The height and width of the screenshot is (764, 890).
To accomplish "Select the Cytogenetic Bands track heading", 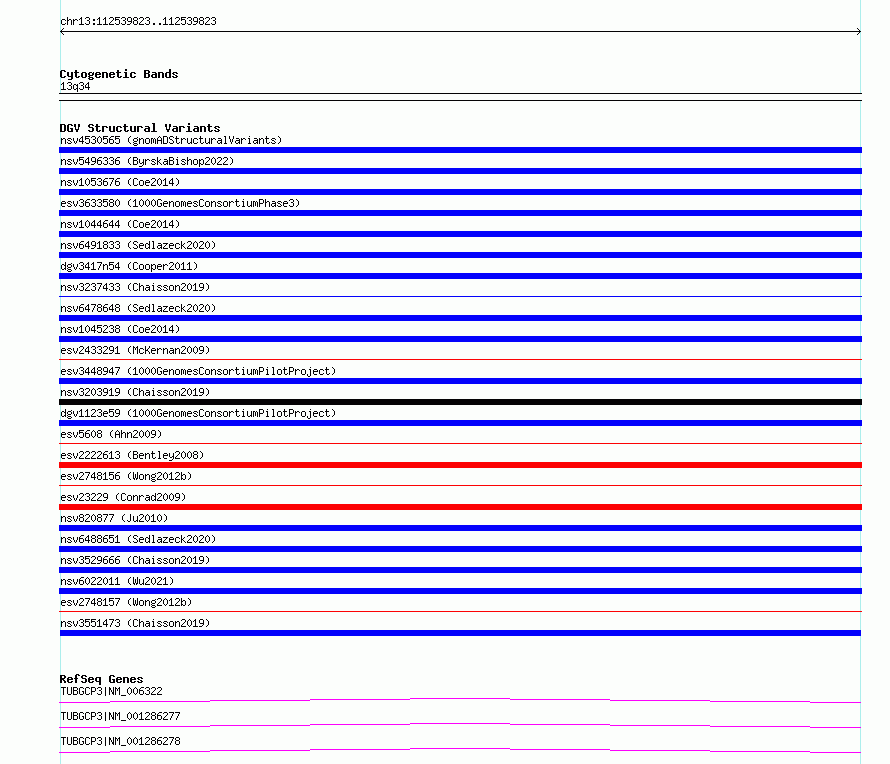I will [x=119, y=74].
